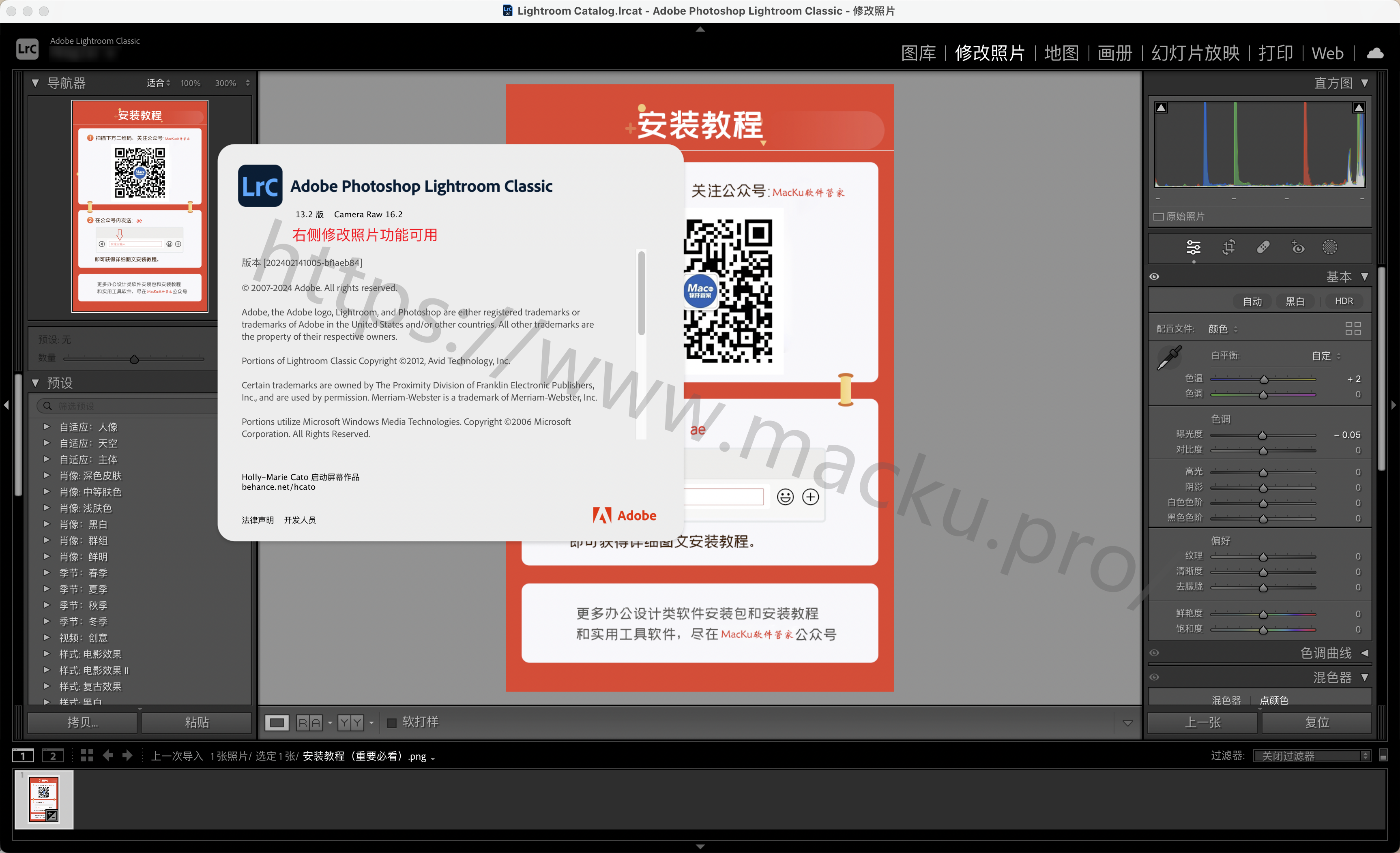This screenshot has width=1400, height=853.
Task: Open Reference view R|A icon
Action: coord(309,722)
